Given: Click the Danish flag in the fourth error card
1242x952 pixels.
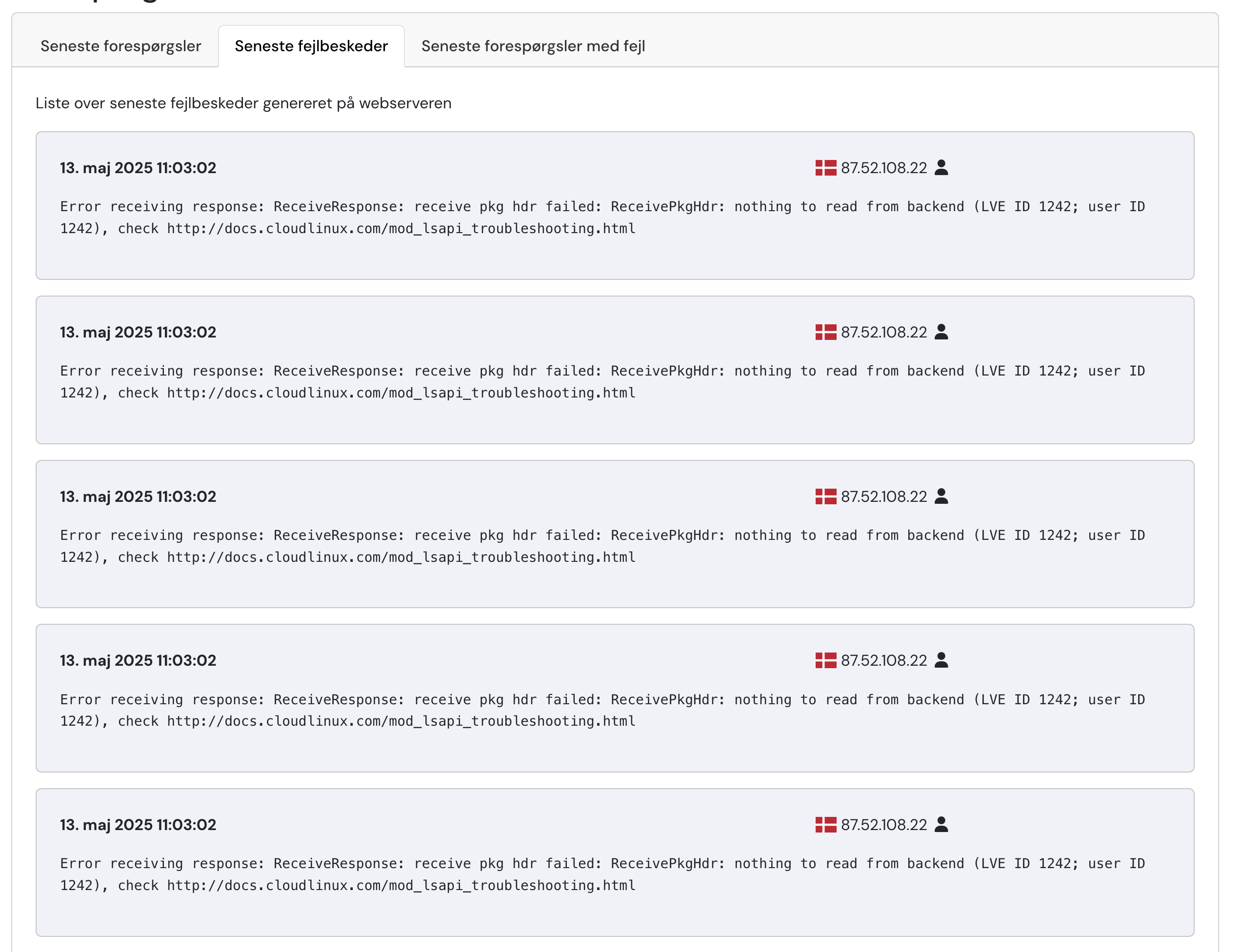Looking at the screenshot, I should [825, 660].
